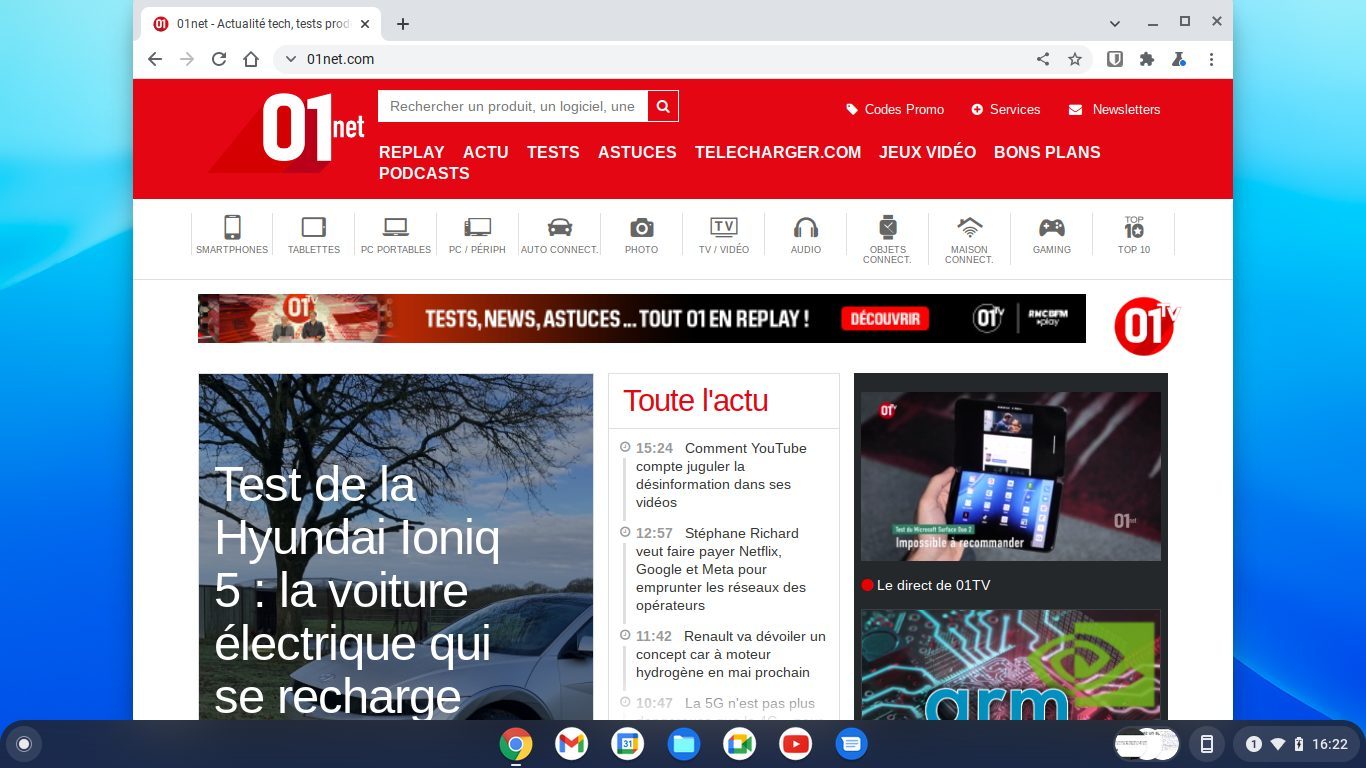Focus the product search input field
This screenshot has height=768, width=1366.
click(513, 106)
